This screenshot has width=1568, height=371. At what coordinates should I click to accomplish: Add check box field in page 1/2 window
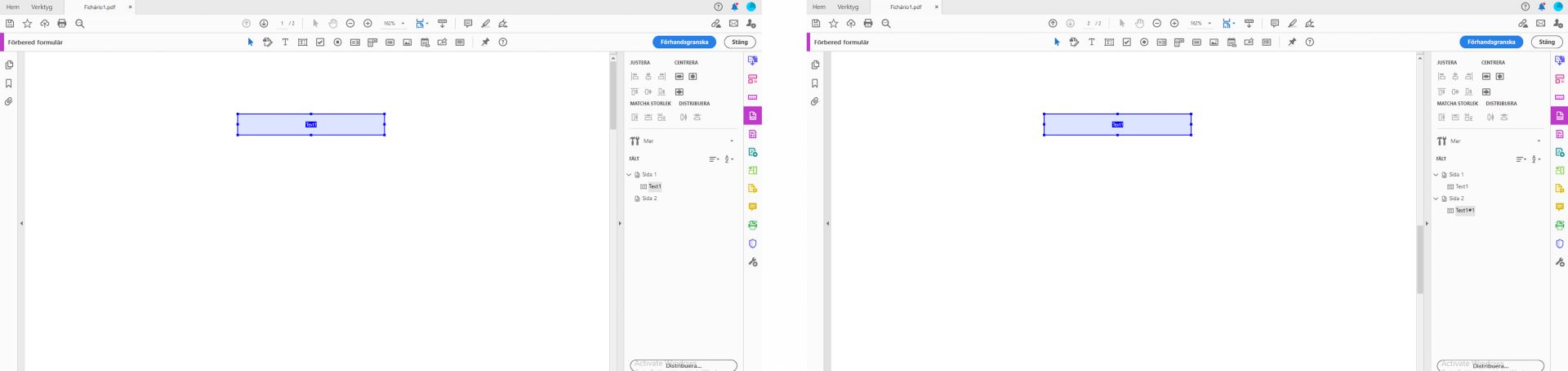(x=320, y=42)
